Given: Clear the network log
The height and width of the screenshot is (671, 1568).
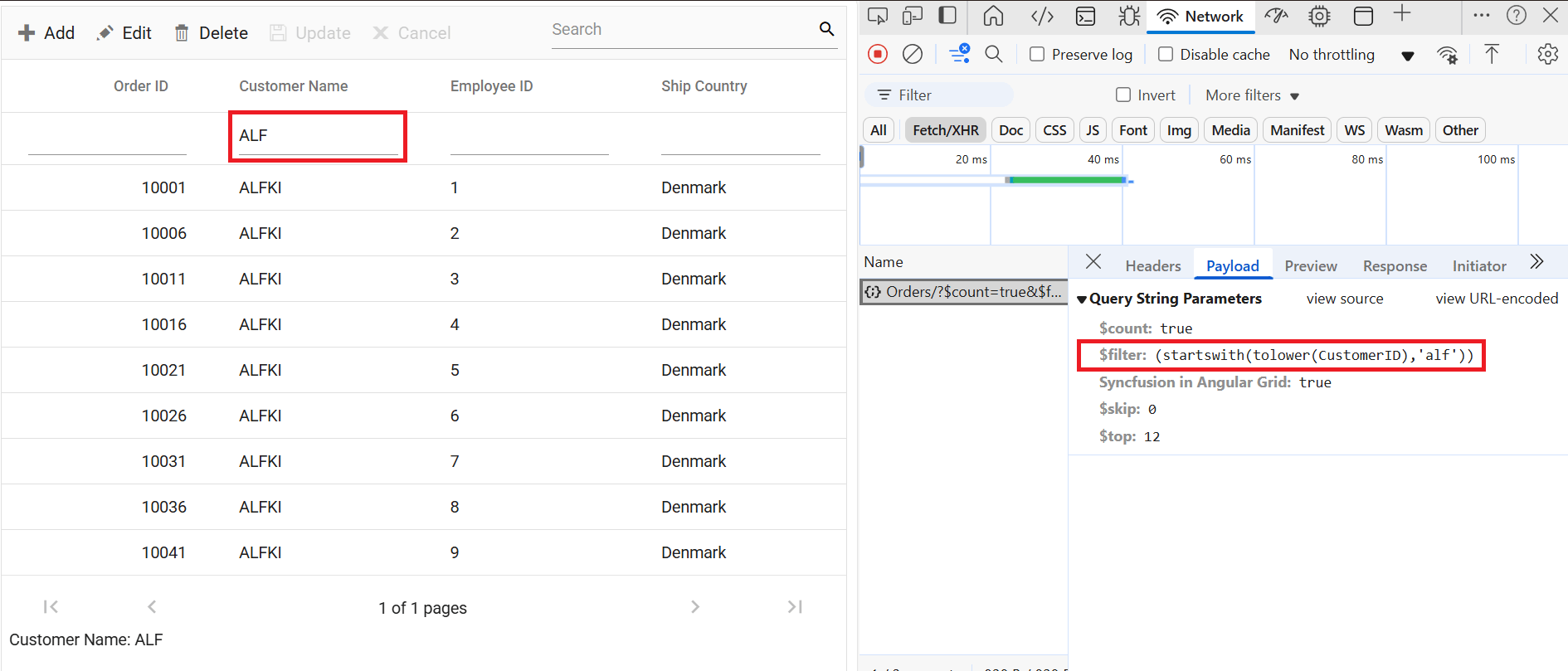Looking at the screenshot, I should 913,54.
